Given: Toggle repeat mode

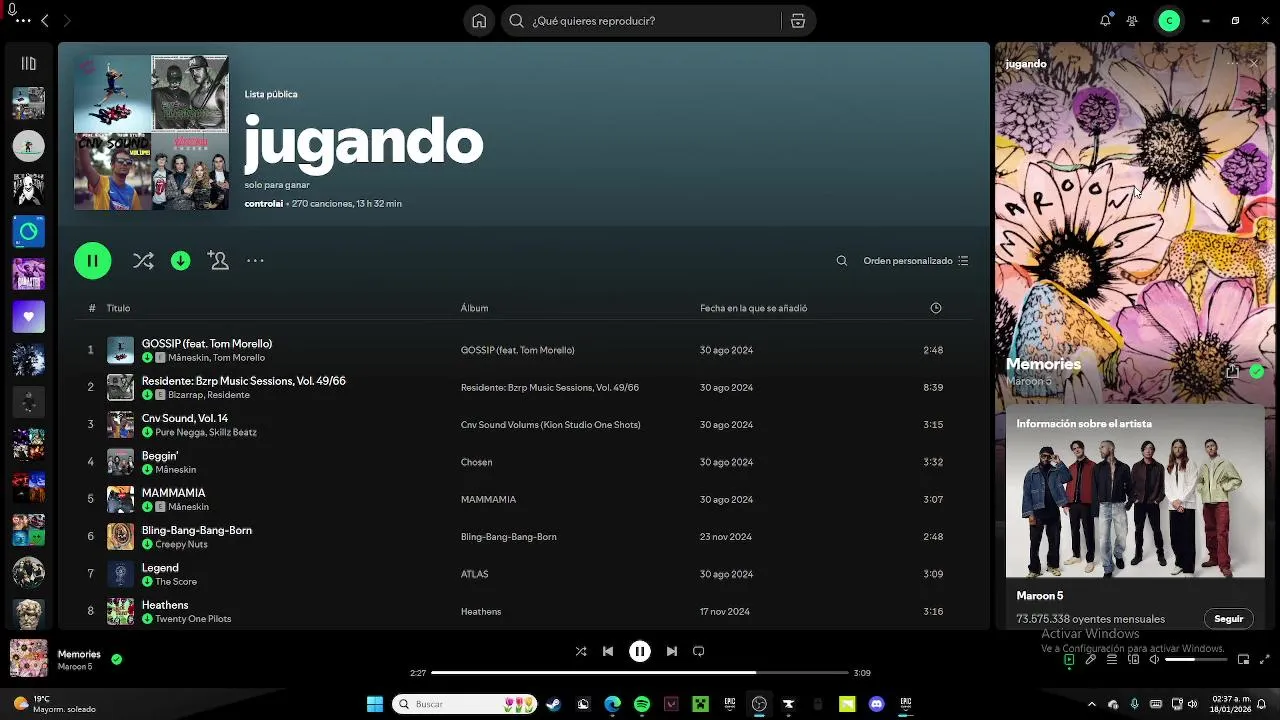Looking at the screenshot, I should coord(699,651).
